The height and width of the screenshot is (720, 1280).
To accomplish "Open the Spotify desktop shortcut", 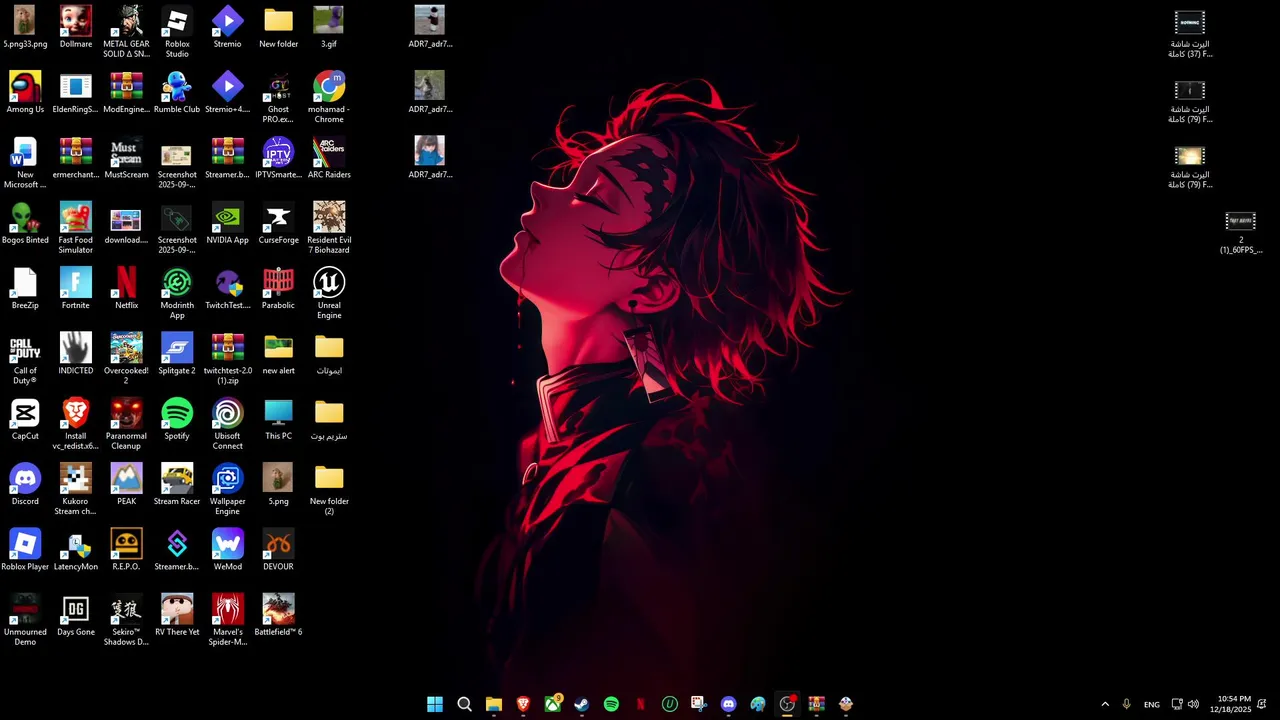I will pos(177,419).
